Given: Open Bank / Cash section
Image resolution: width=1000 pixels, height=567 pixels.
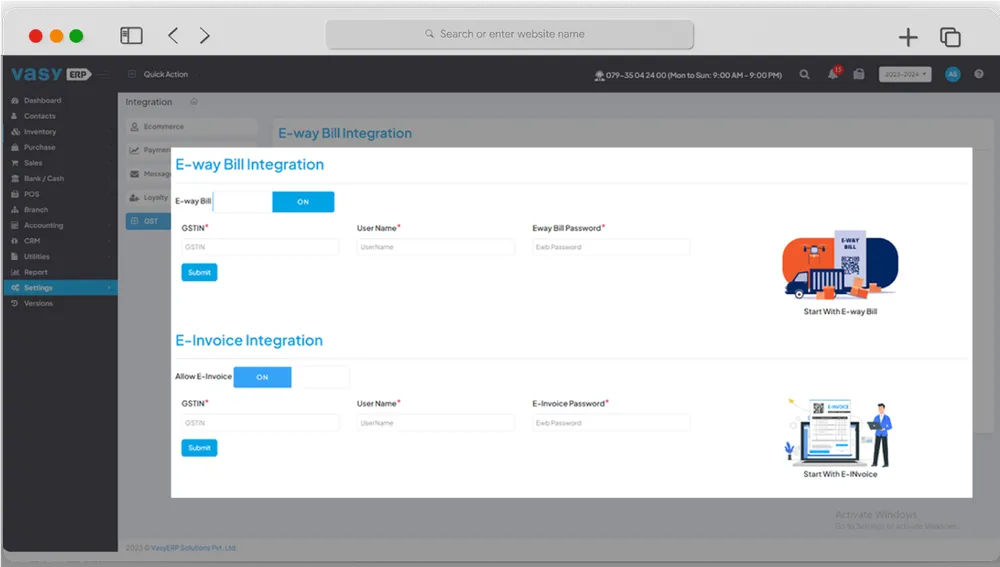Looking at the screenshot, I should 43,179.
